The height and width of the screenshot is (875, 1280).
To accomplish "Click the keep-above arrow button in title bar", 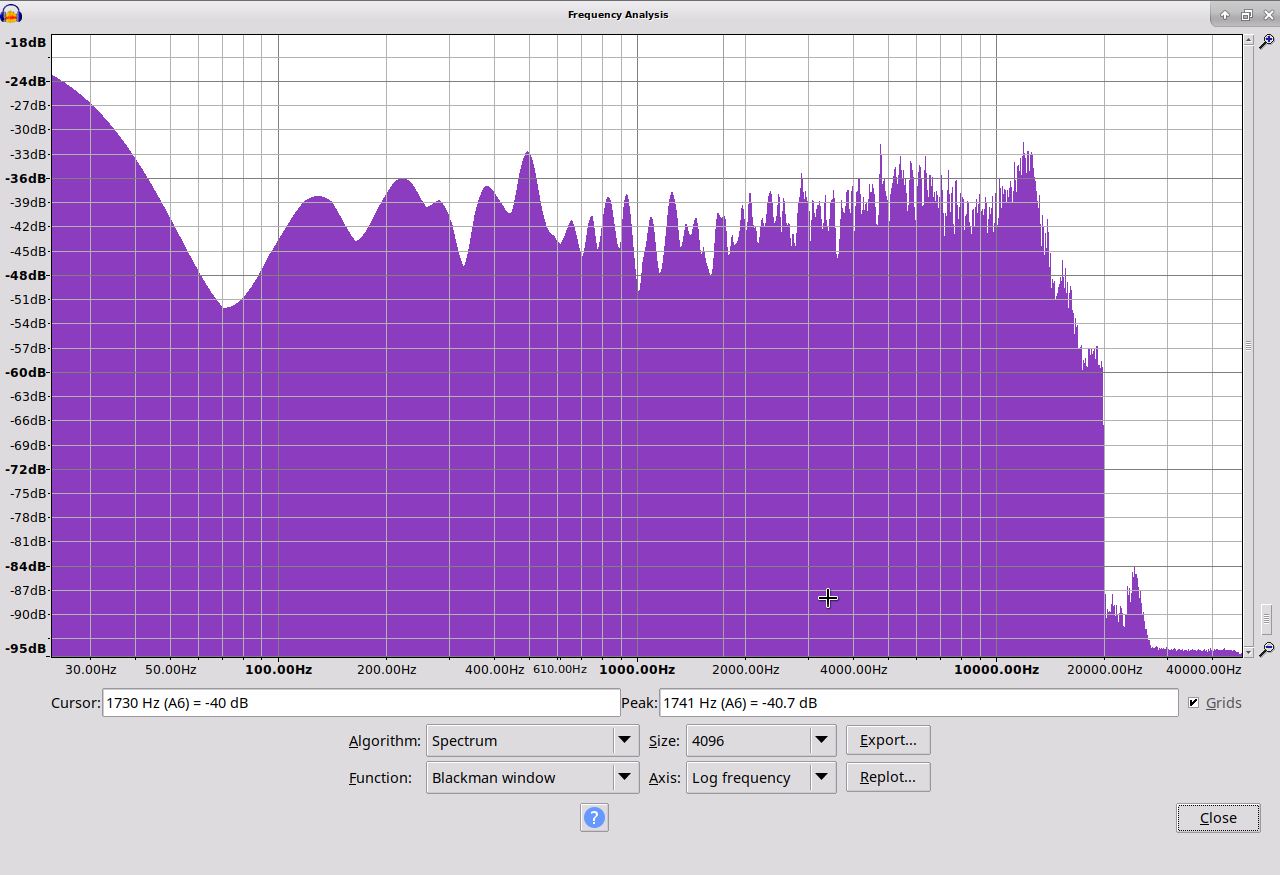I will 1225,15.
